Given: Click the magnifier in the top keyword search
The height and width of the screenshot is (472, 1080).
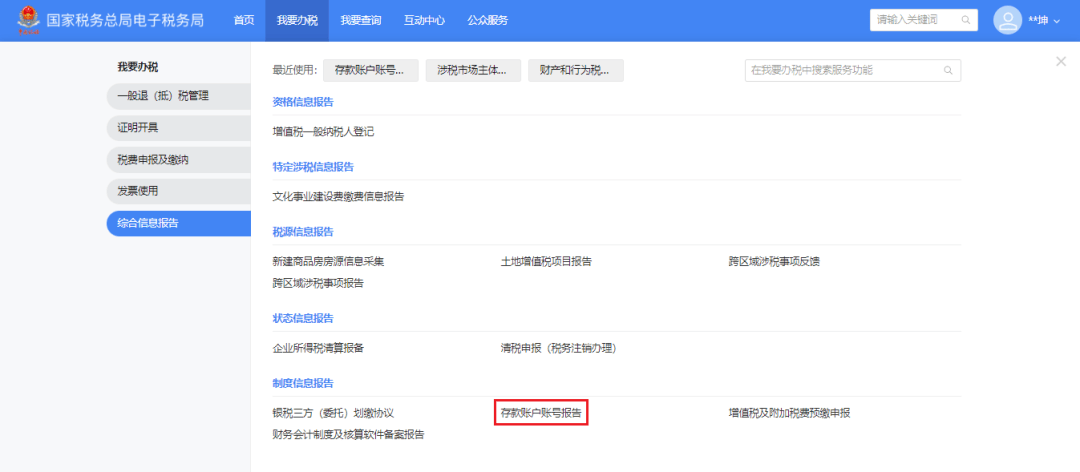Looking at the screenshot, I should [966, 20].
